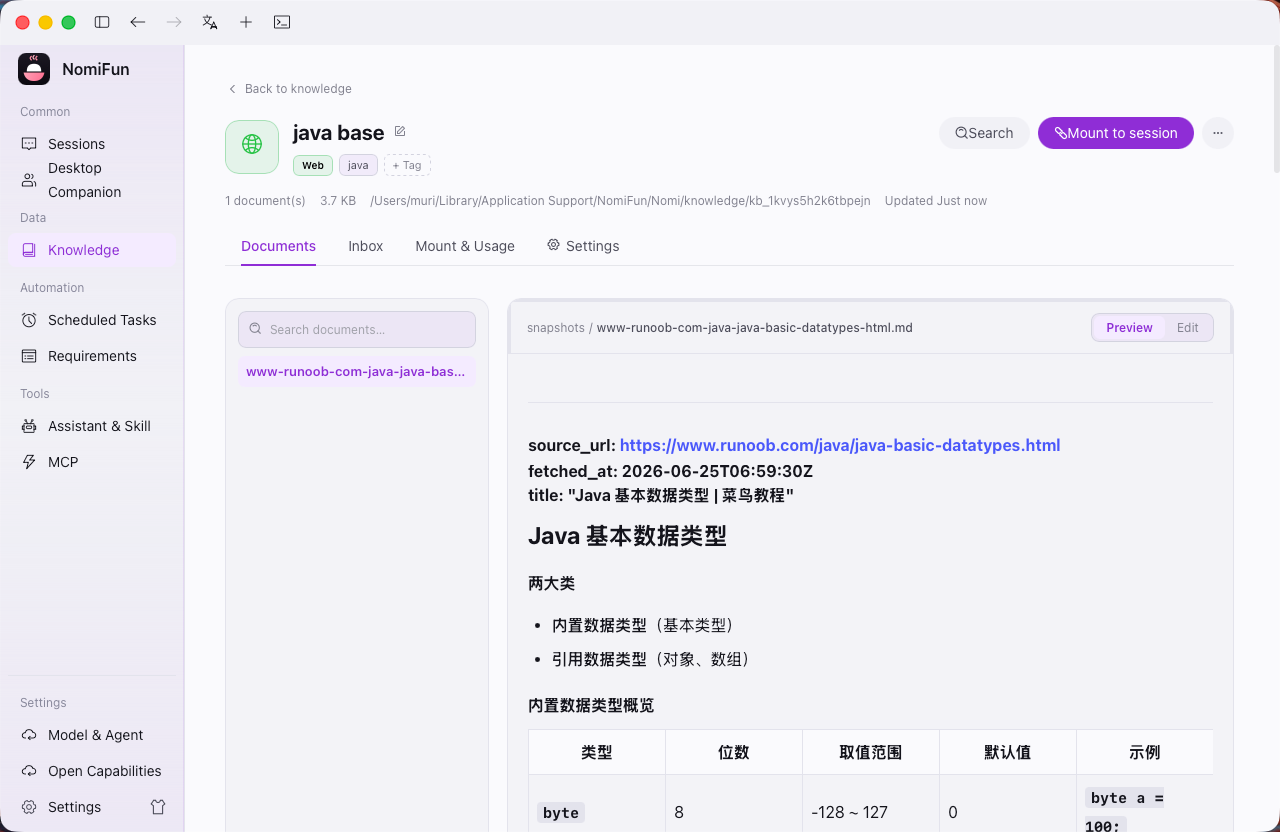Click the Sessions chat icon
Viewport: 1280px width, 832px height.
coord(29,144)
